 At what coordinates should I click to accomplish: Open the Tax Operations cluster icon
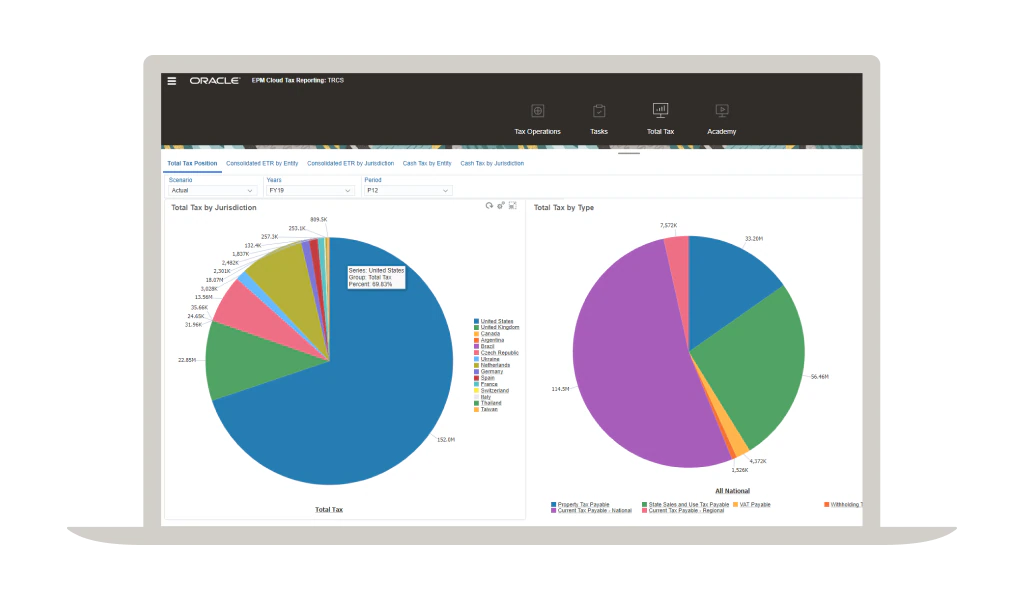(537, 111)
